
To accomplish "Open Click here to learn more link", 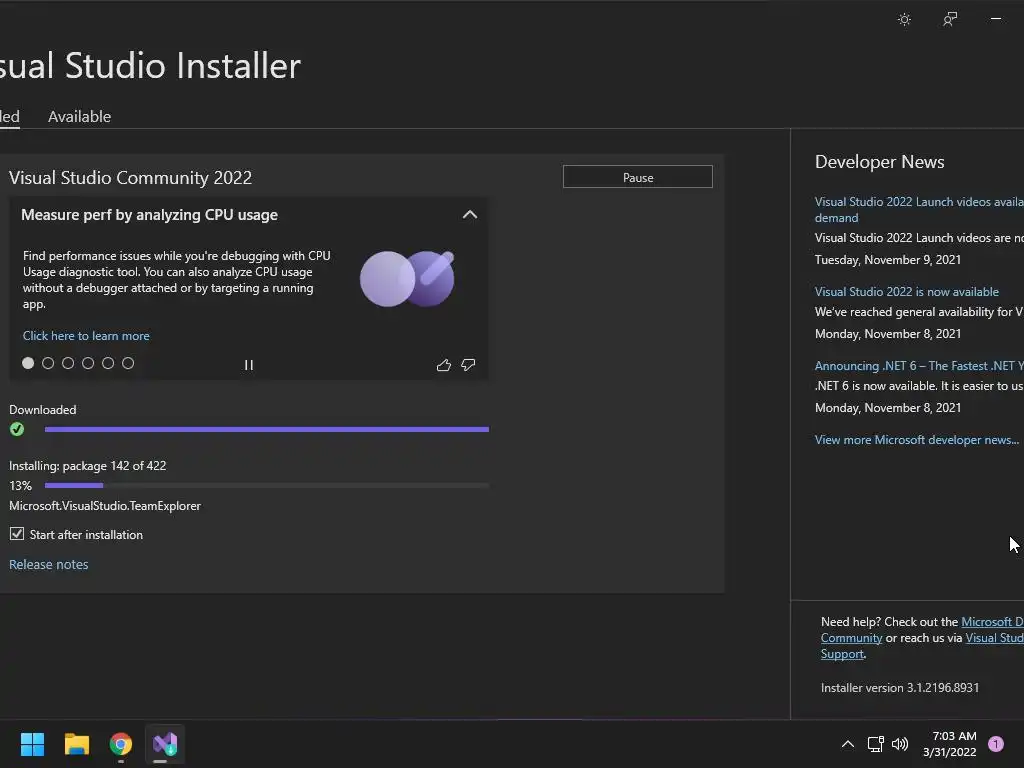I will coord(86,336).
